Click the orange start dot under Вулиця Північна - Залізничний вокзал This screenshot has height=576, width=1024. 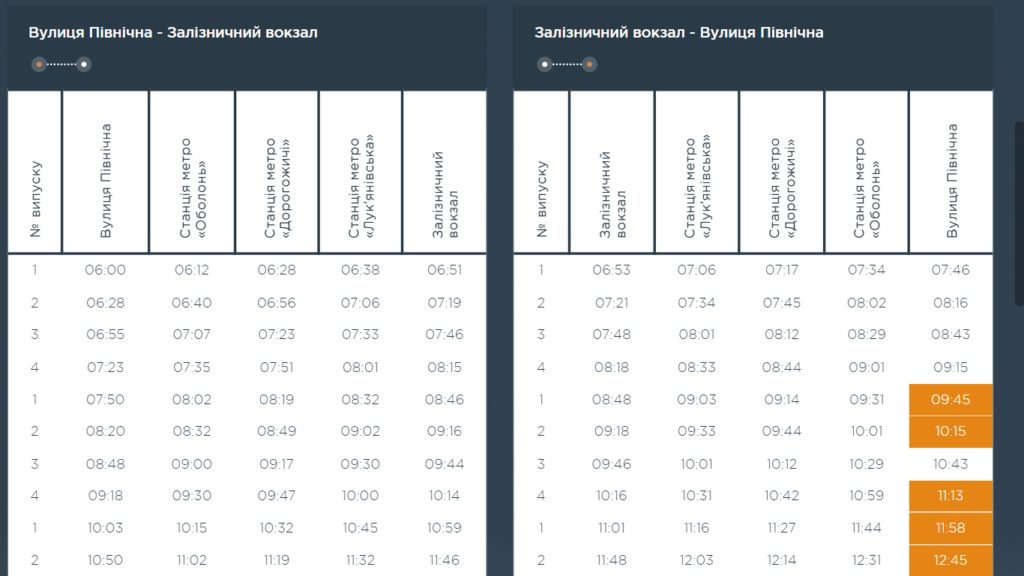[39, 64]
